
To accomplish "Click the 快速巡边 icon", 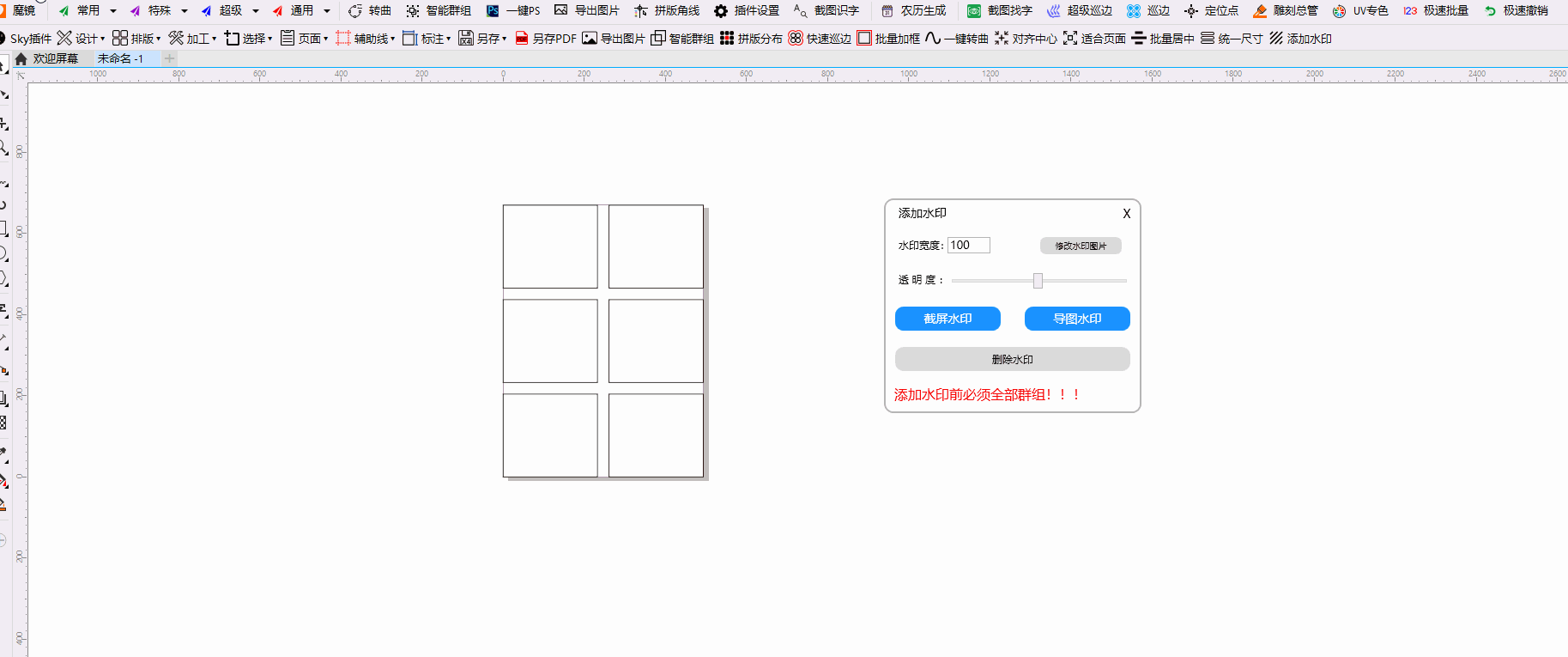I will [x=796, y=38].
